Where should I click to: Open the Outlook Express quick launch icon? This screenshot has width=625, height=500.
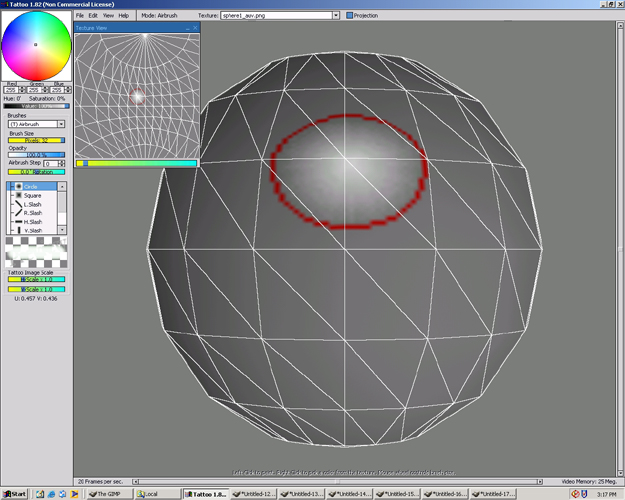(63, 494)
